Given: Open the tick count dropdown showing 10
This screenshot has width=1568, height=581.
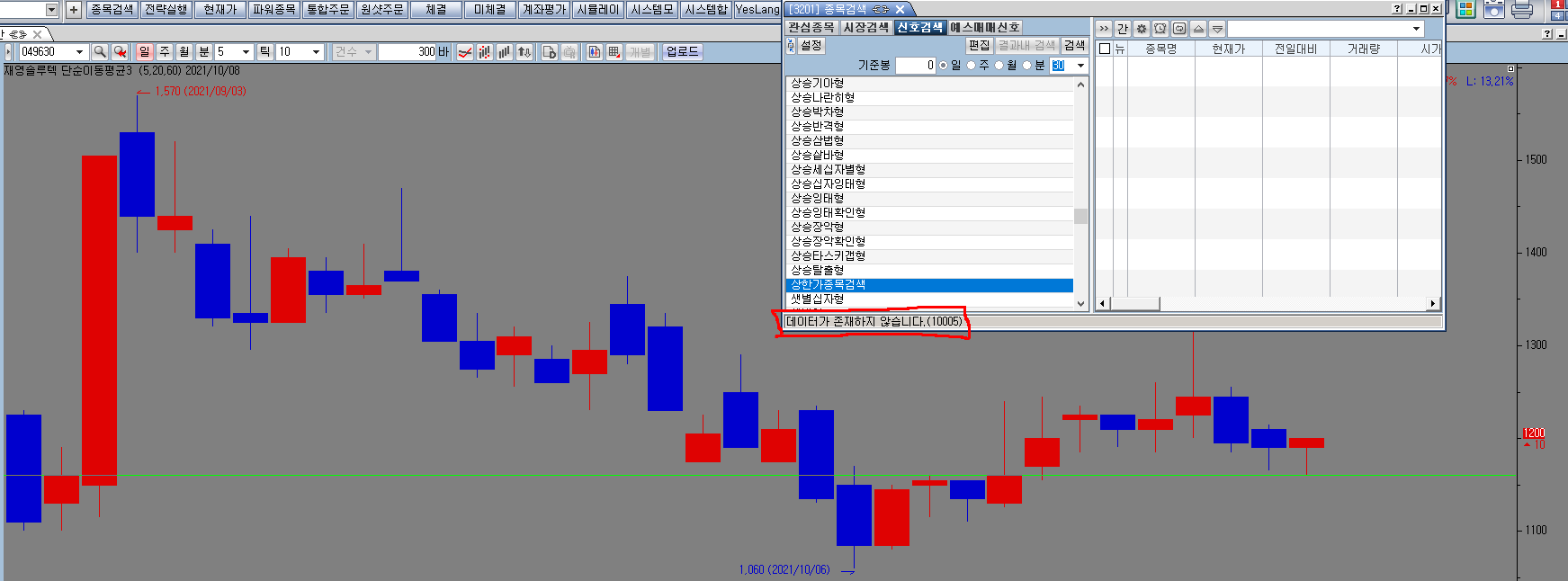Looking at the screenshot, I should point(316,52).
